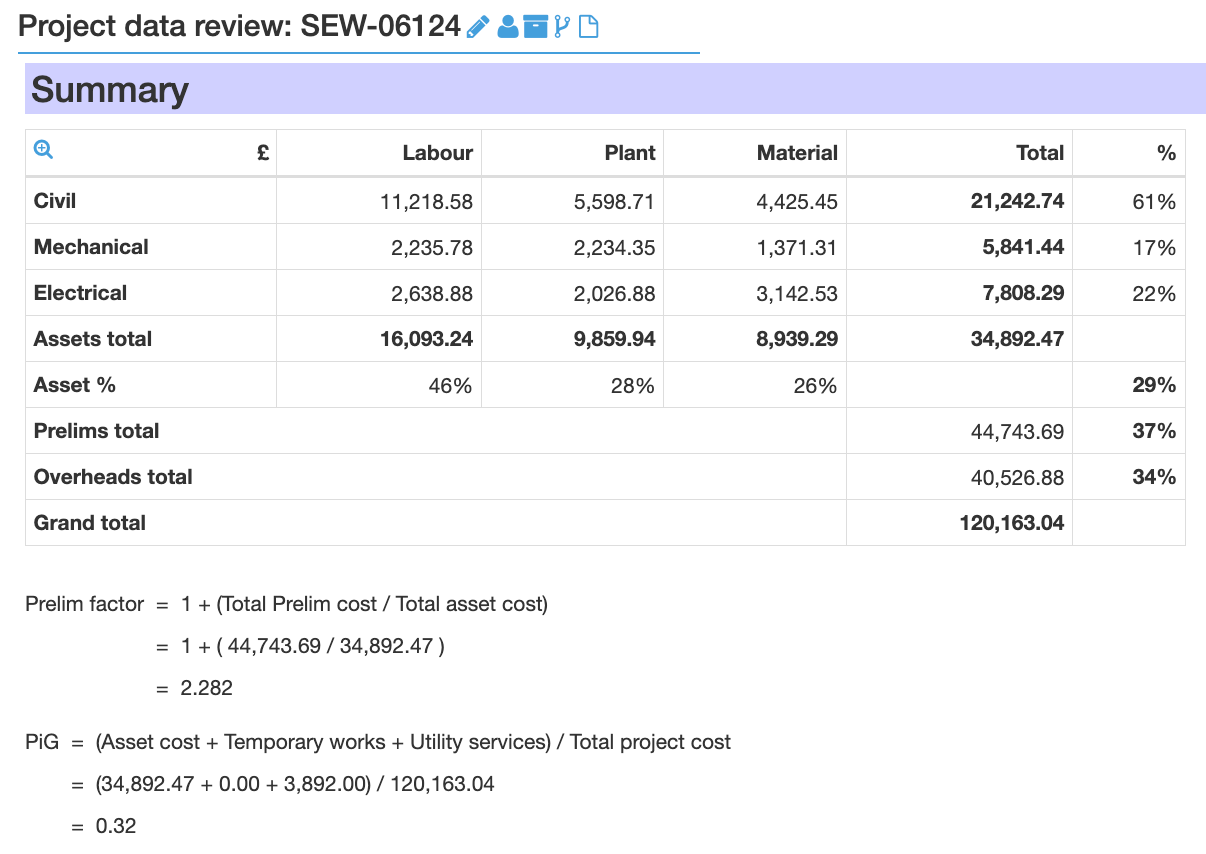Click the 22% cell in Electrical row

(x=1154, y=294)
